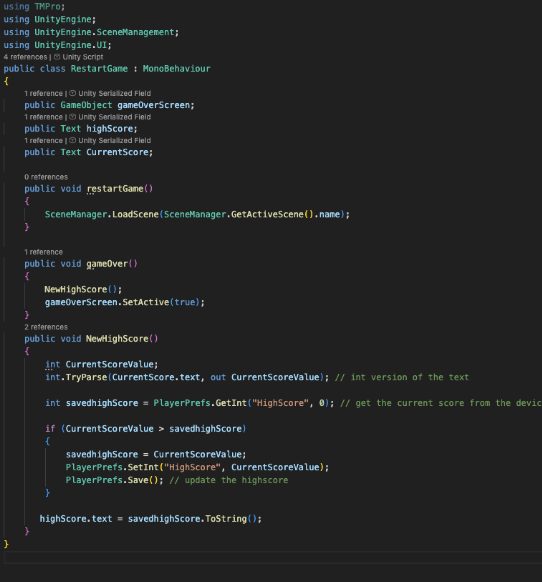Open '1 reference' CodeLens above gameOverScreen field
This screenshot has height=582, width=542.
coord(43,93)
